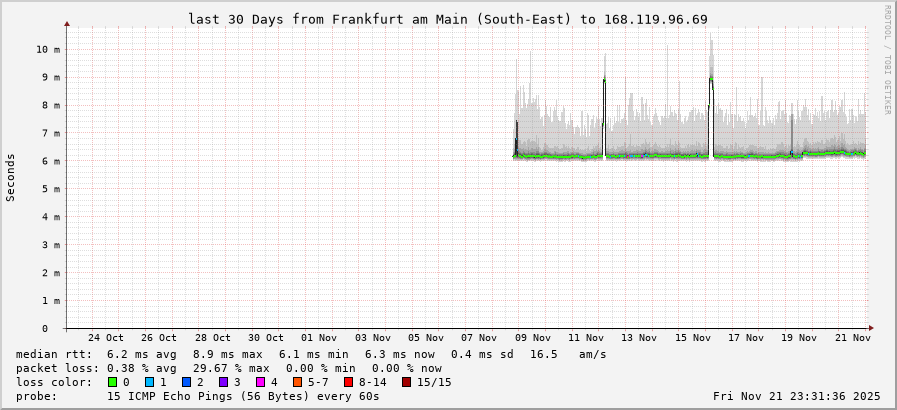Click the 21 Nov date label
This screenshot has height=410, width=897.
pos(854,338)
